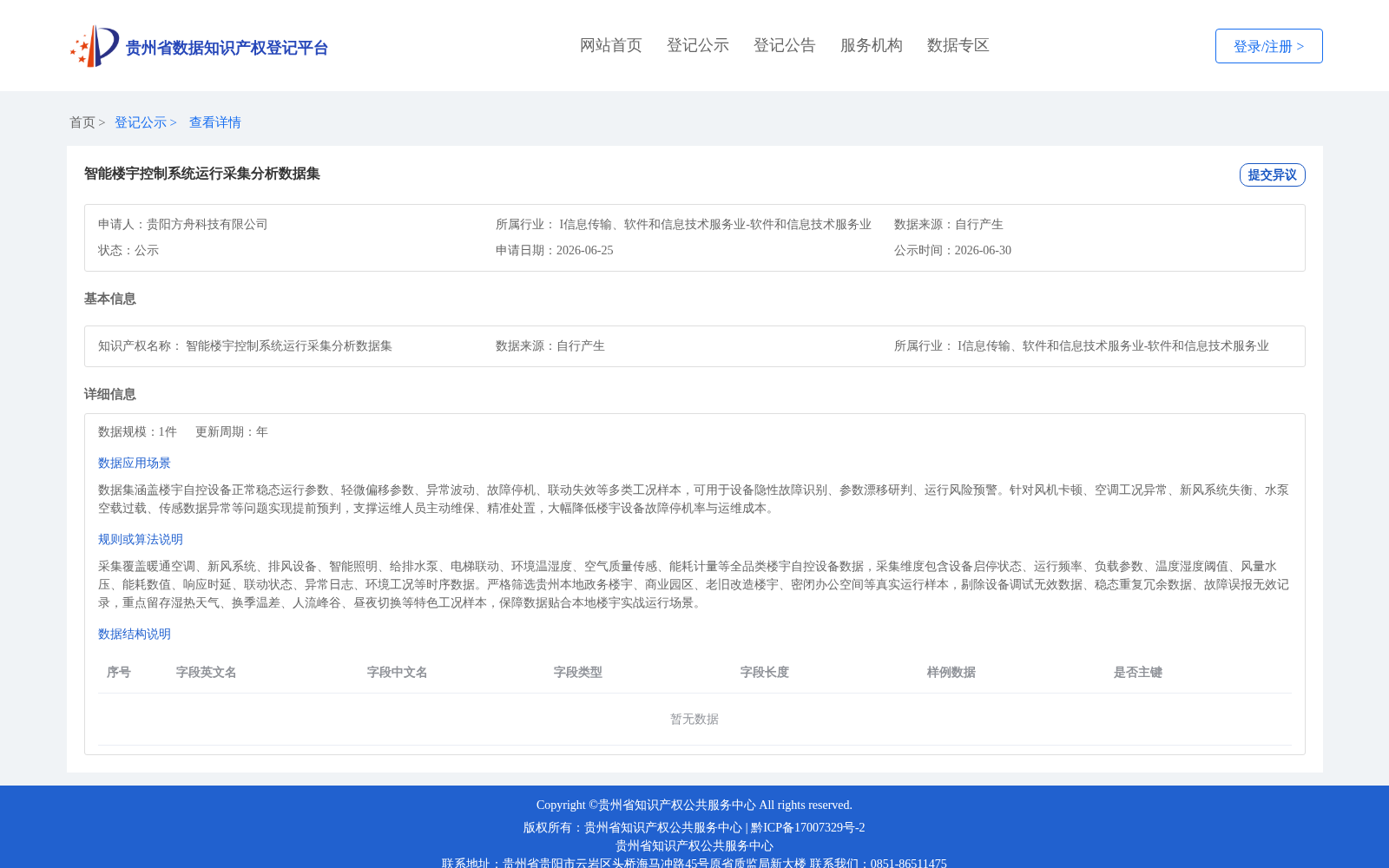Click the 公示时间：2026-06-30 text
Viewport: 1389px width, 868px height.
click(x=952, y=250)
